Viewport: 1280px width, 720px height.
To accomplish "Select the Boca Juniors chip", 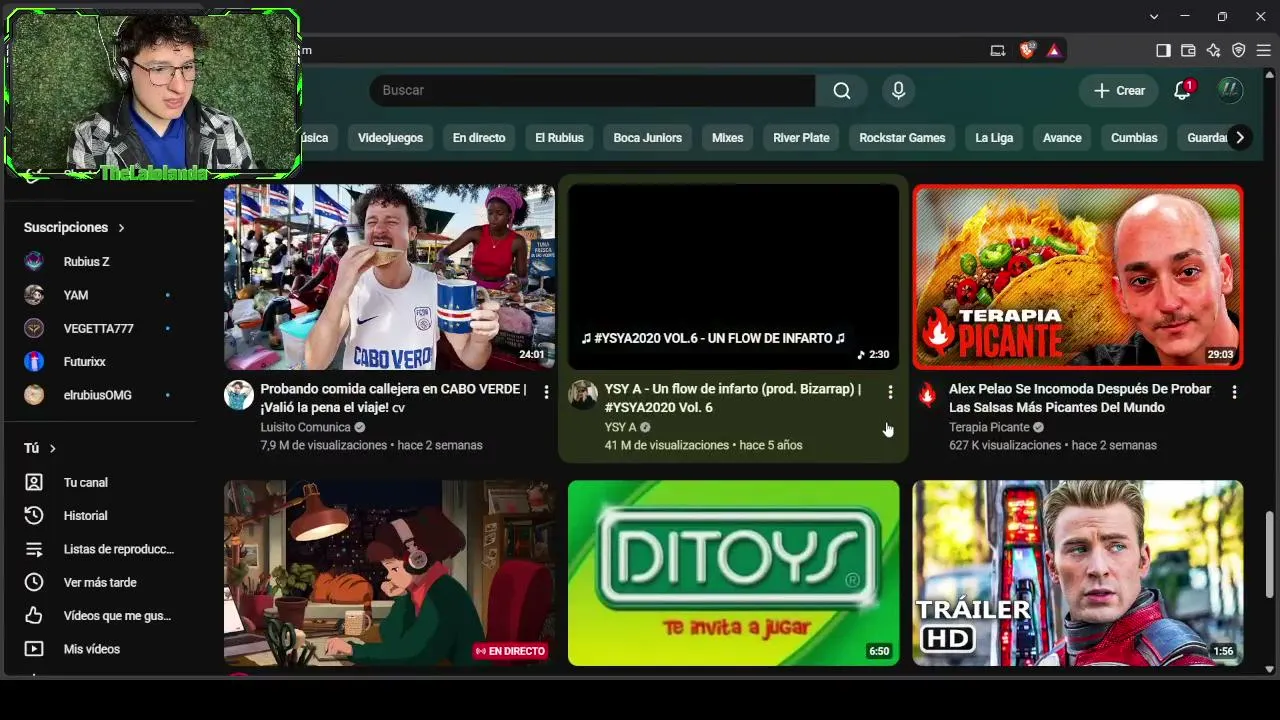I will (647, 138).
